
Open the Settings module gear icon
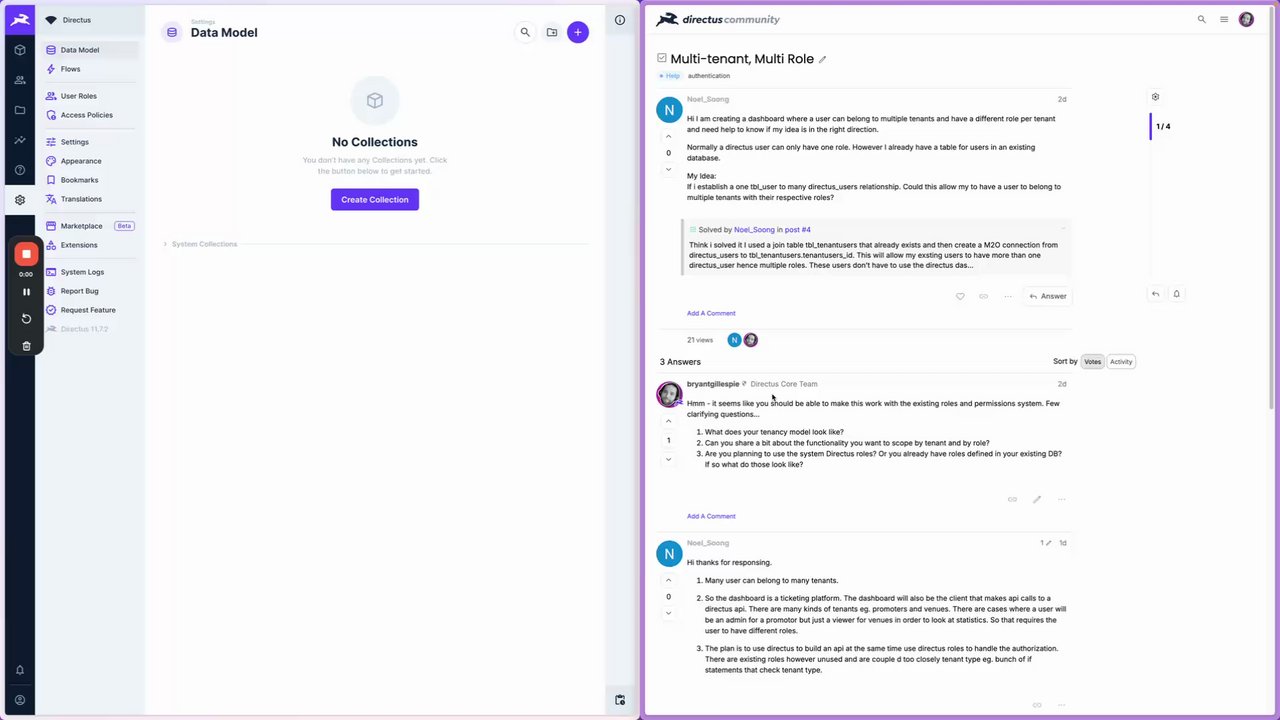[x=20, y=200]
